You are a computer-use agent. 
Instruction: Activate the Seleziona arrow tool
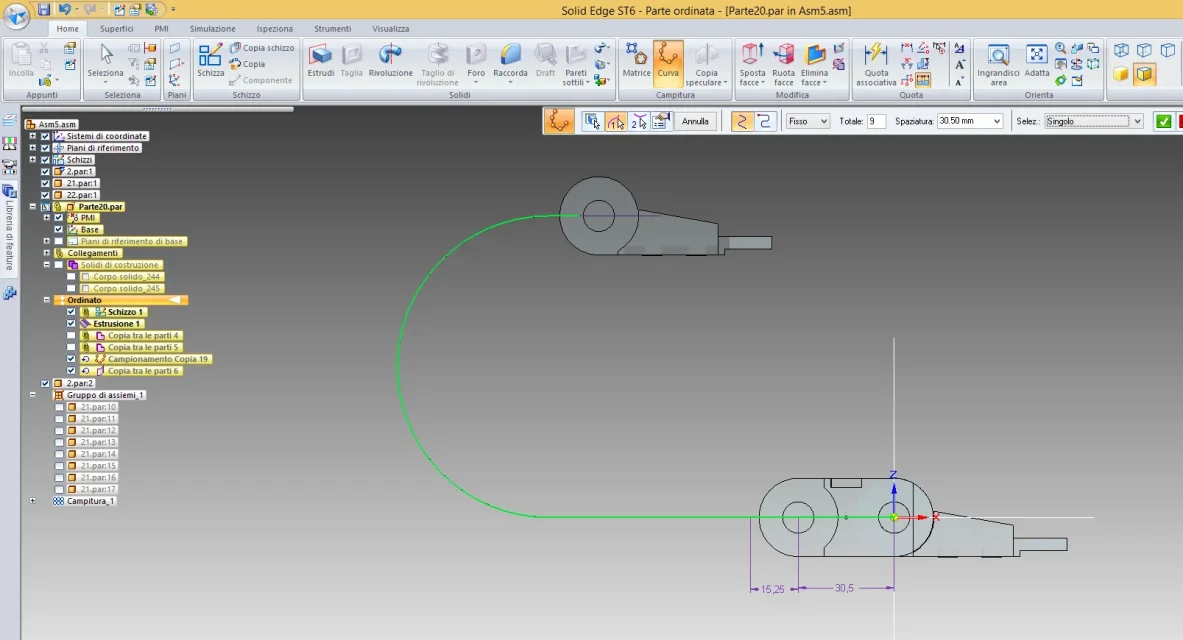[106, 60]
